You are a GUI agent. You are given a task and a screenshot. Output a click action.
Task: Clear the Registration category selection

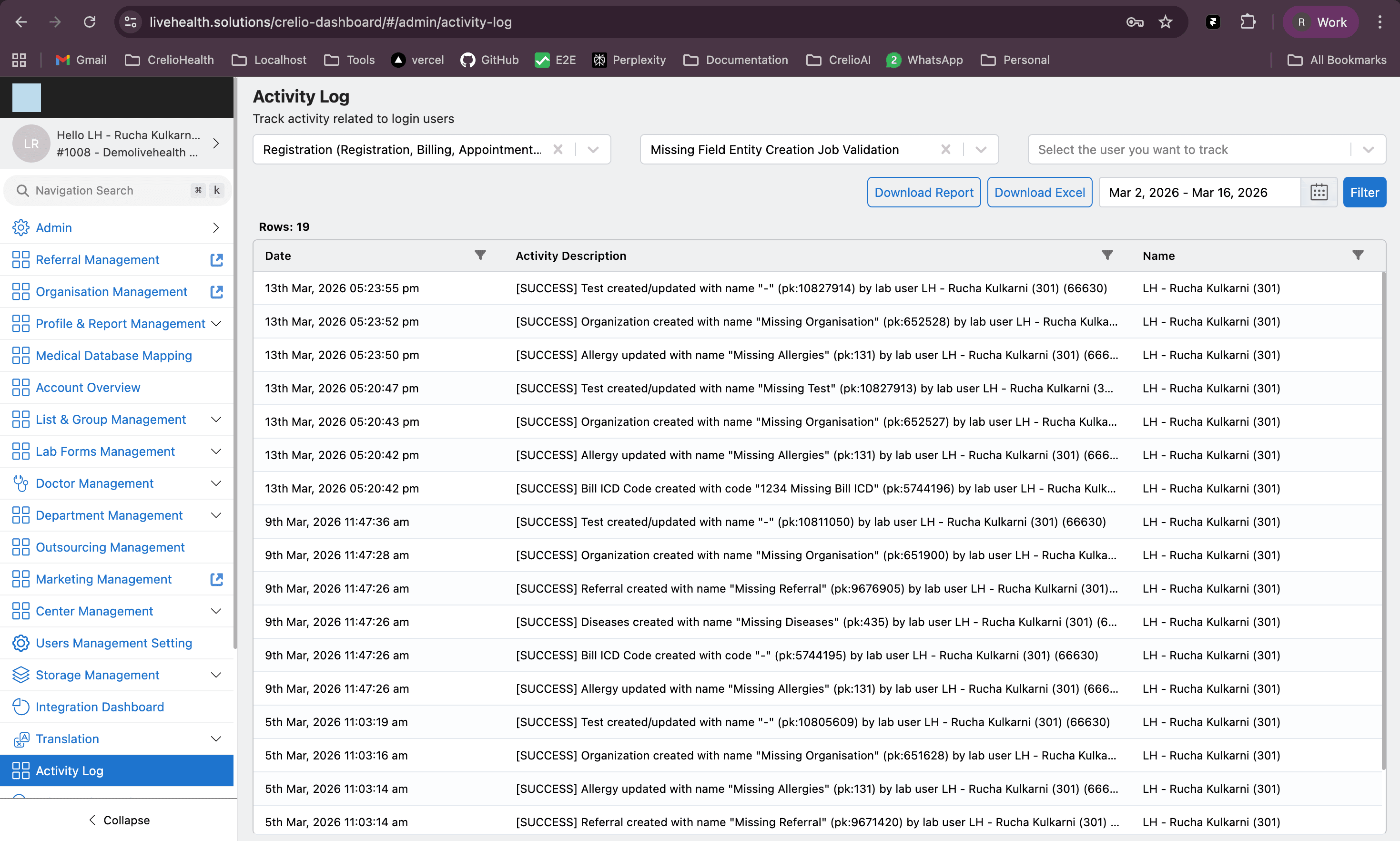(558, 149)
